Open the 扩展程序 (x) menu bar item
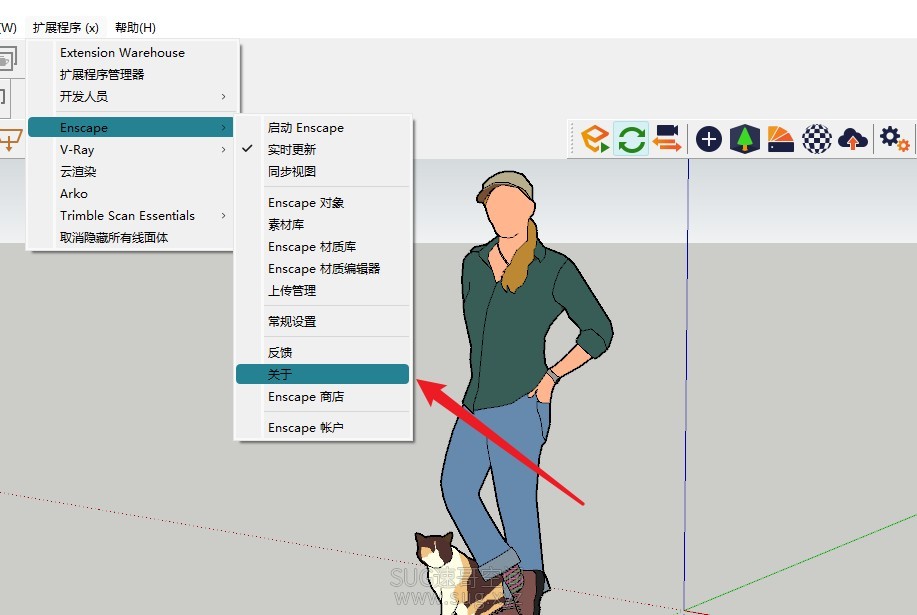The width and height of the screenshot is (917, 615). click(x=66, y=27)
